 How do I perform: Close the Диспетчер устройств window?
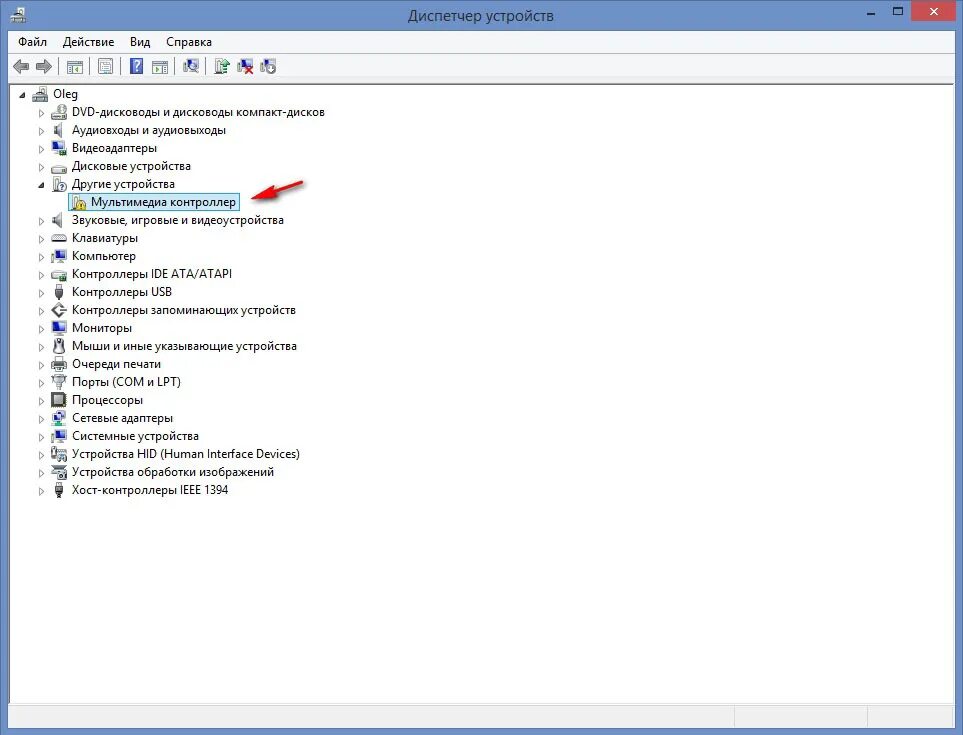[x=934, y=12]
